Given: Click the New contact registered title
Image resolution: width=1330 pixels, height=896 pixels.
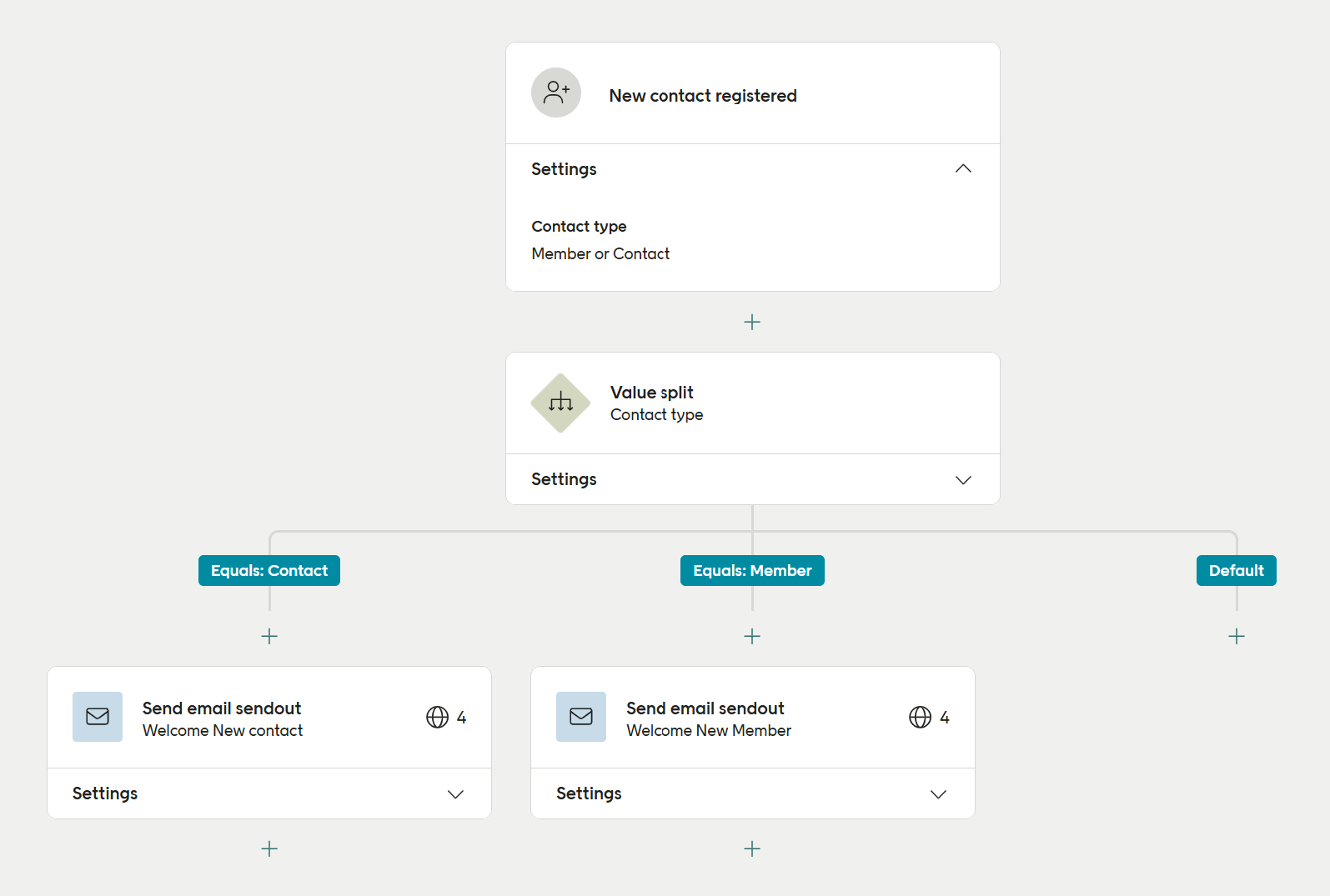Looking at the screenshot, I should coord(703,96).
